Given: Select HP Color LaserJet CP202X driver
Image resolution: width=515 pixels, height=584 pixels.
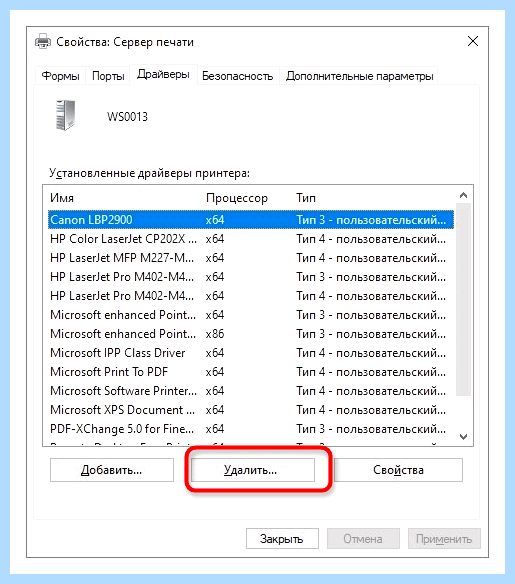Looking at the screenshot, I should (251, 239).
